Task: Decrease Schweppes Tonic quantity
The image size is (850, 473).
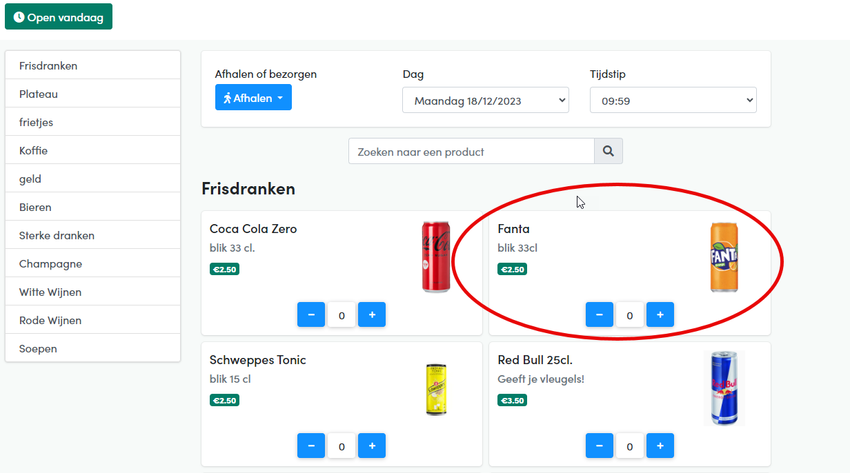Action: [x=311, y=446]
